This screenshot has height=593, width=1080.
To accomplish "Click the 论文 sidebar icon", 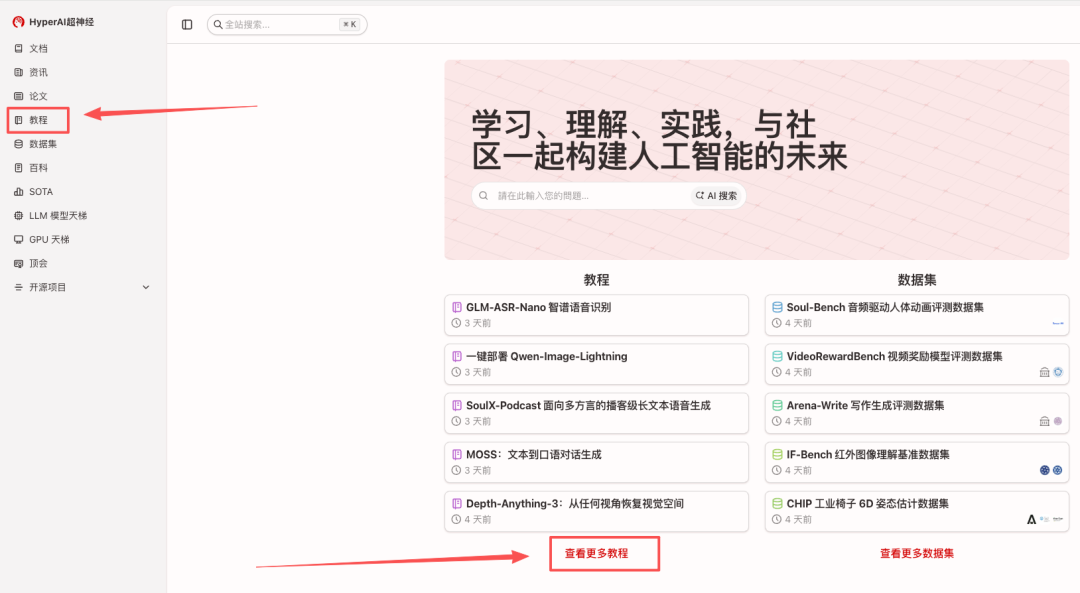I will 19,96.
